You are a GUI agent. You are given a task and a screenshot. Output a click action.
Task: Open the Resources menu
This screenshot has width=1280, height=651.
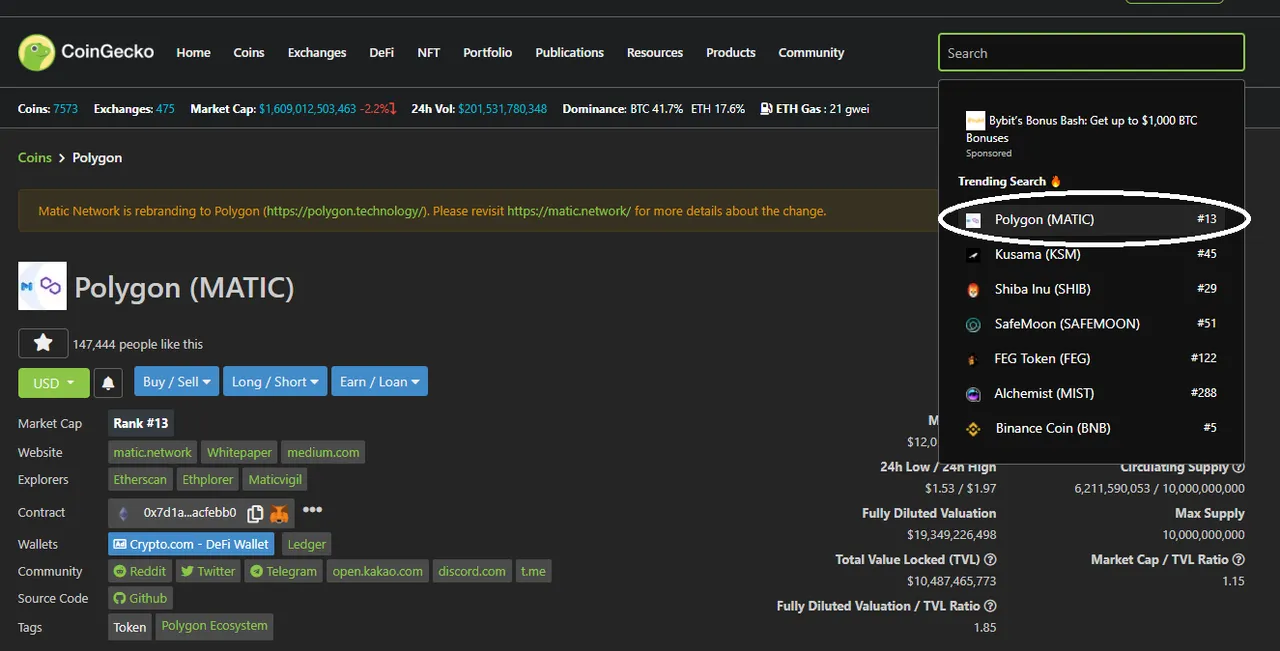point(655,52)
